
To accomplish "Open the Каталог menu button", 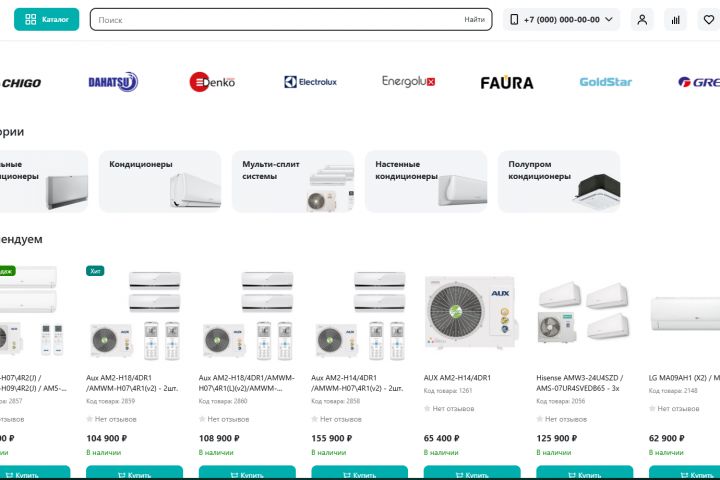I will 46,19.
